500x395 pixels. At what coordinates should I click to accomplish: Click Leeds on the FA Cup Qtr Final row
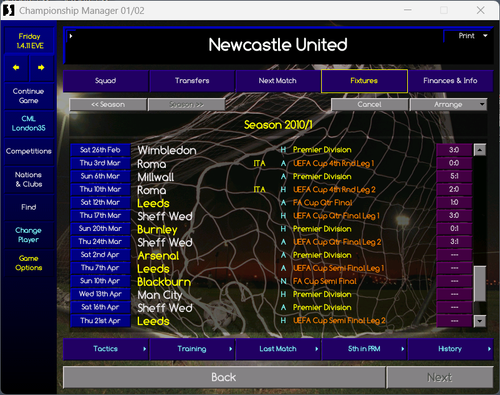(153, 203)
